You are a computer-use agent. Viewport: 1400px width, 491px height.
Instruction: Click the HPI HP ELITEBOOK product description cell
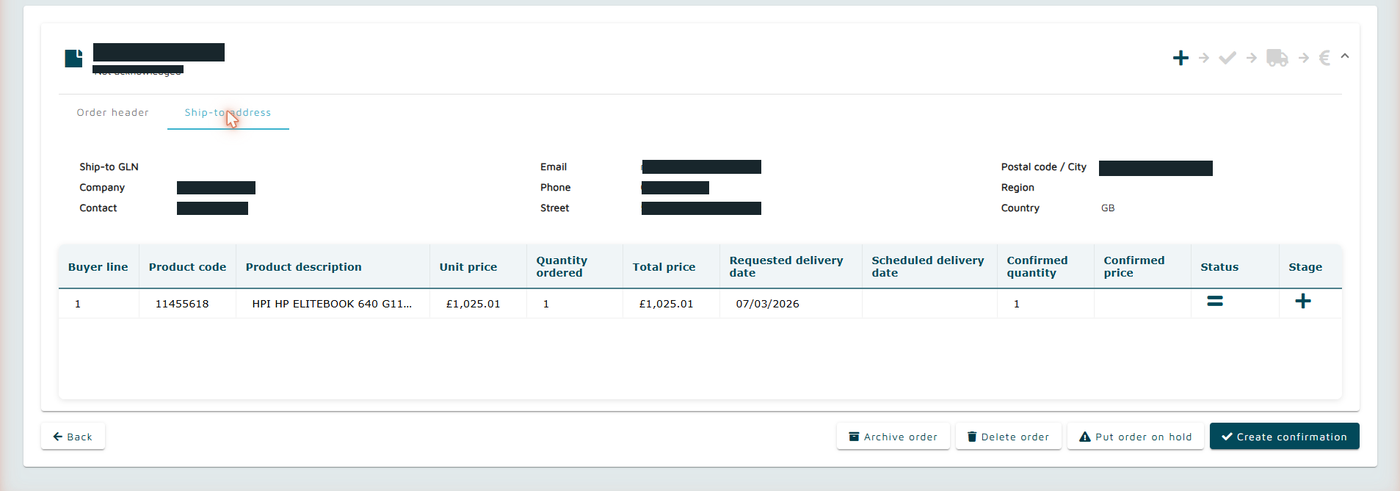(332, 304)
